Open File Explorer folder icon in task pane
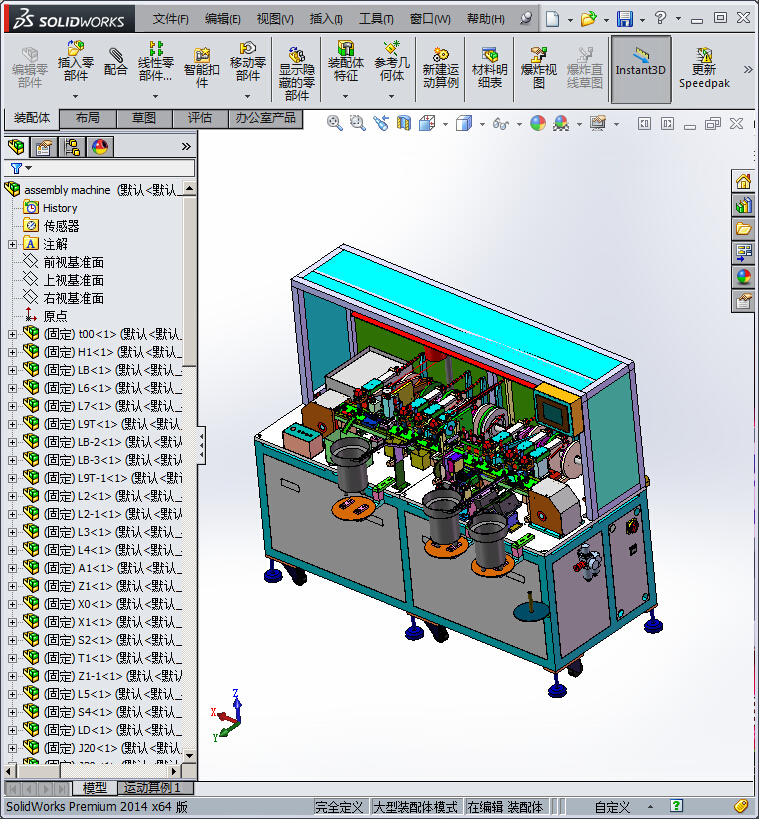 (x=743, y=229)
